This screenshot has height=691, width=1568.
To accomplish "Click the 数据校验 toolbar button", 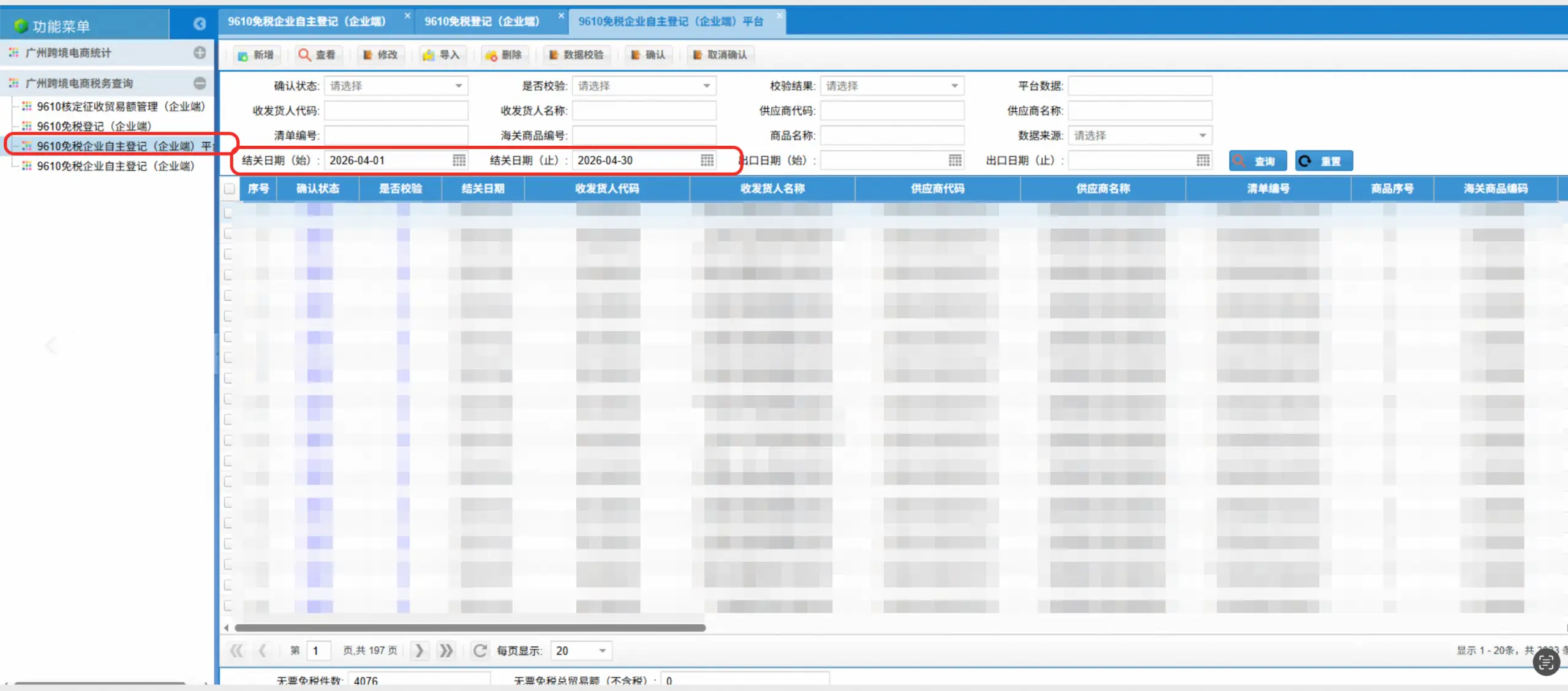I will (x=576, y=55).
